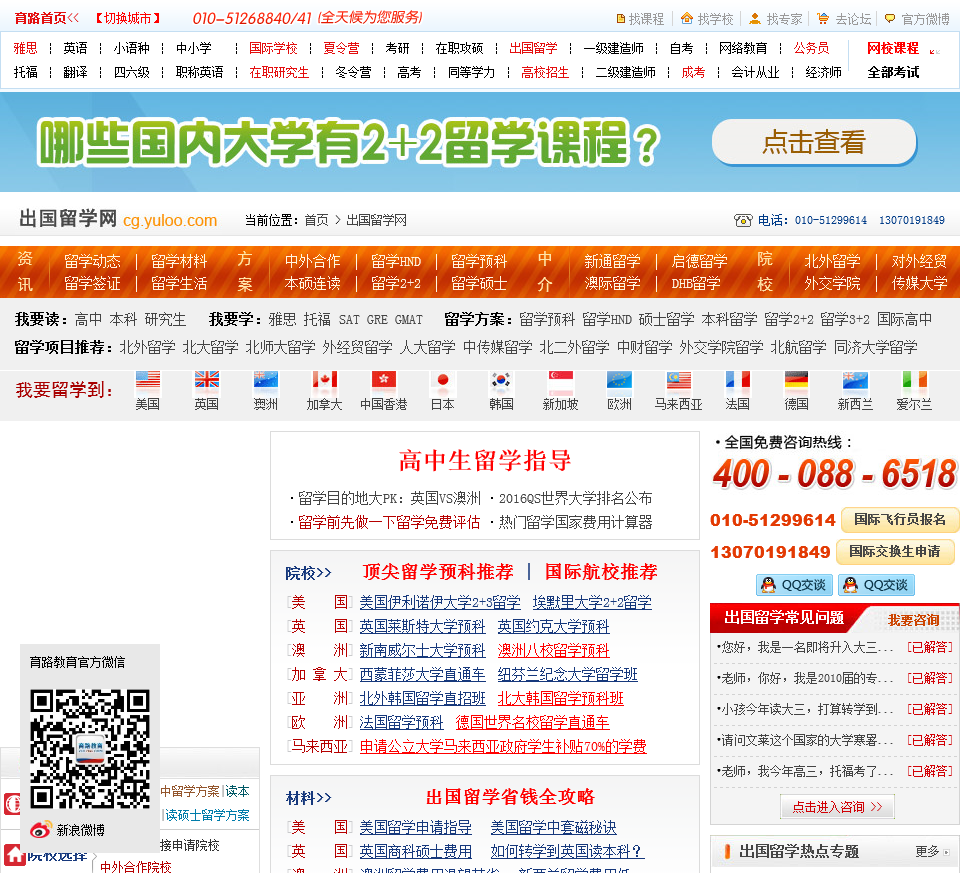The image size is (960, 873).
Task: Click the South Korea flag icon (韩国)
Action: (501, 380)
